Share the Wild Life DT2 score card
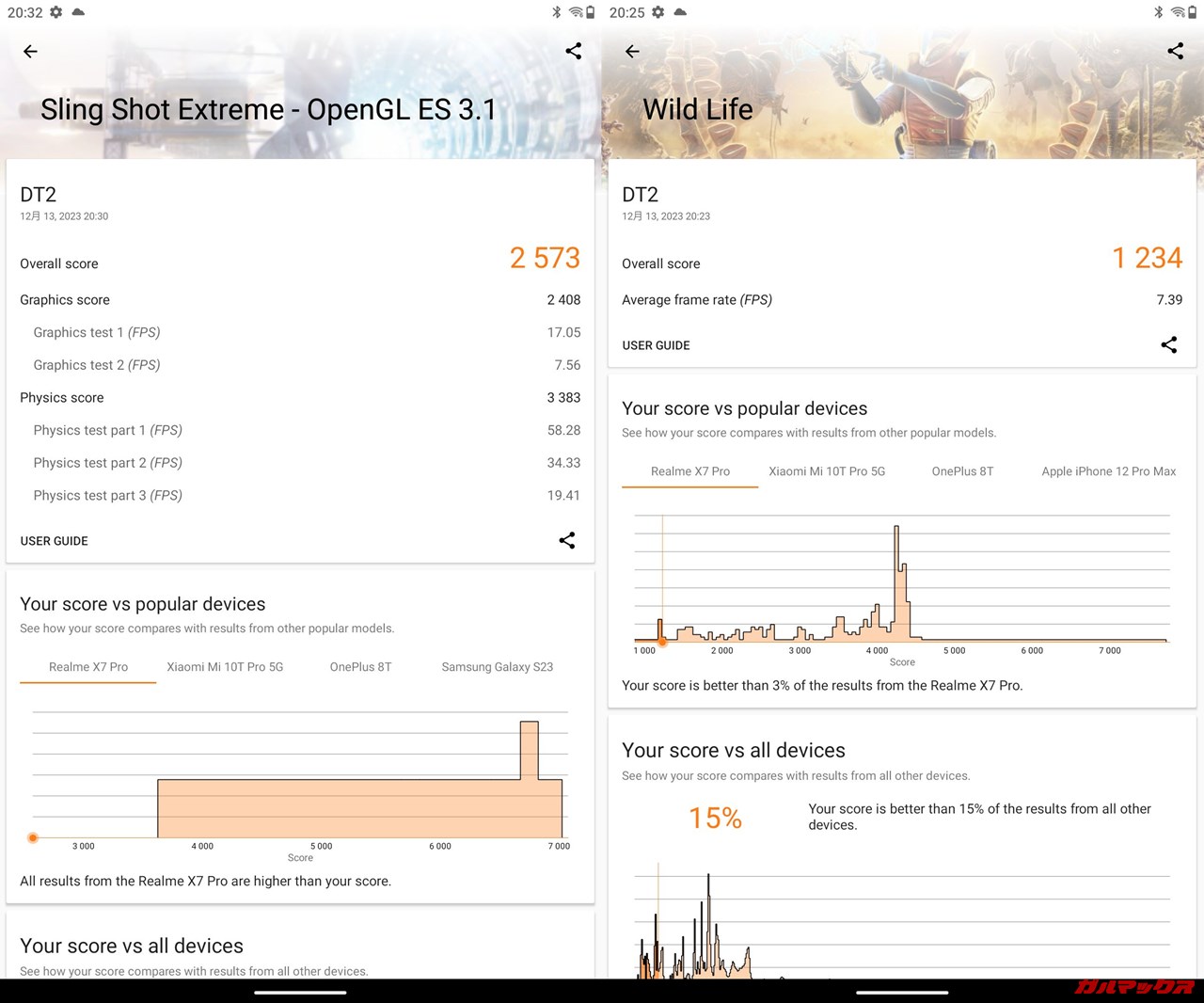 (x=1169, y=345)
